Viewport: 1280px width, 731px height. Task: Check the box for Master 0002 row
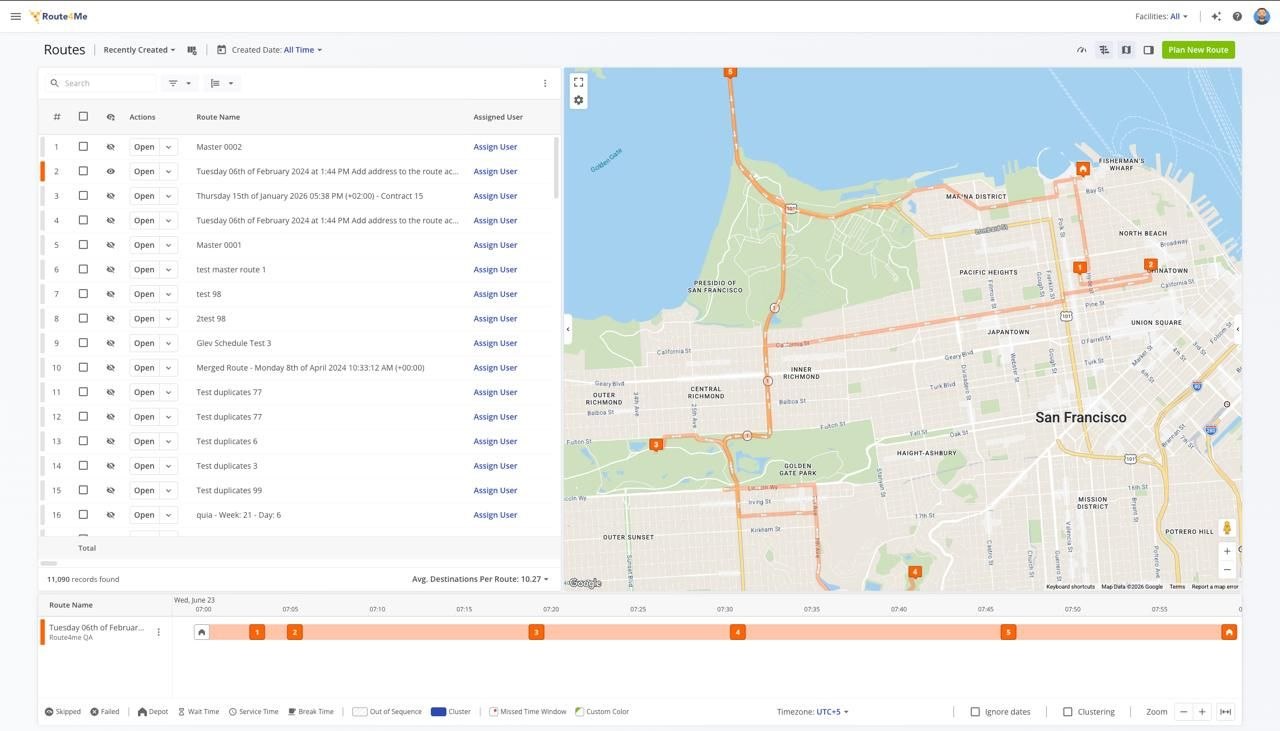(x=83, y=147)
